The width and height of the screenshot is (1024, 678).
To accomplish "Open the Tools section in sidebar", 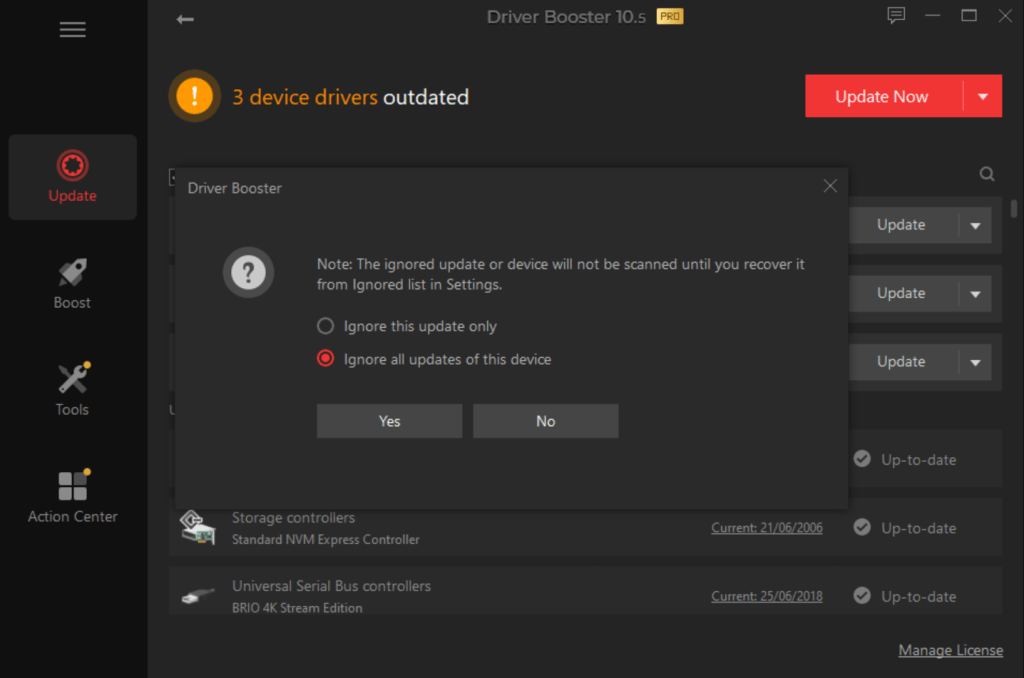I will [72, 390].
